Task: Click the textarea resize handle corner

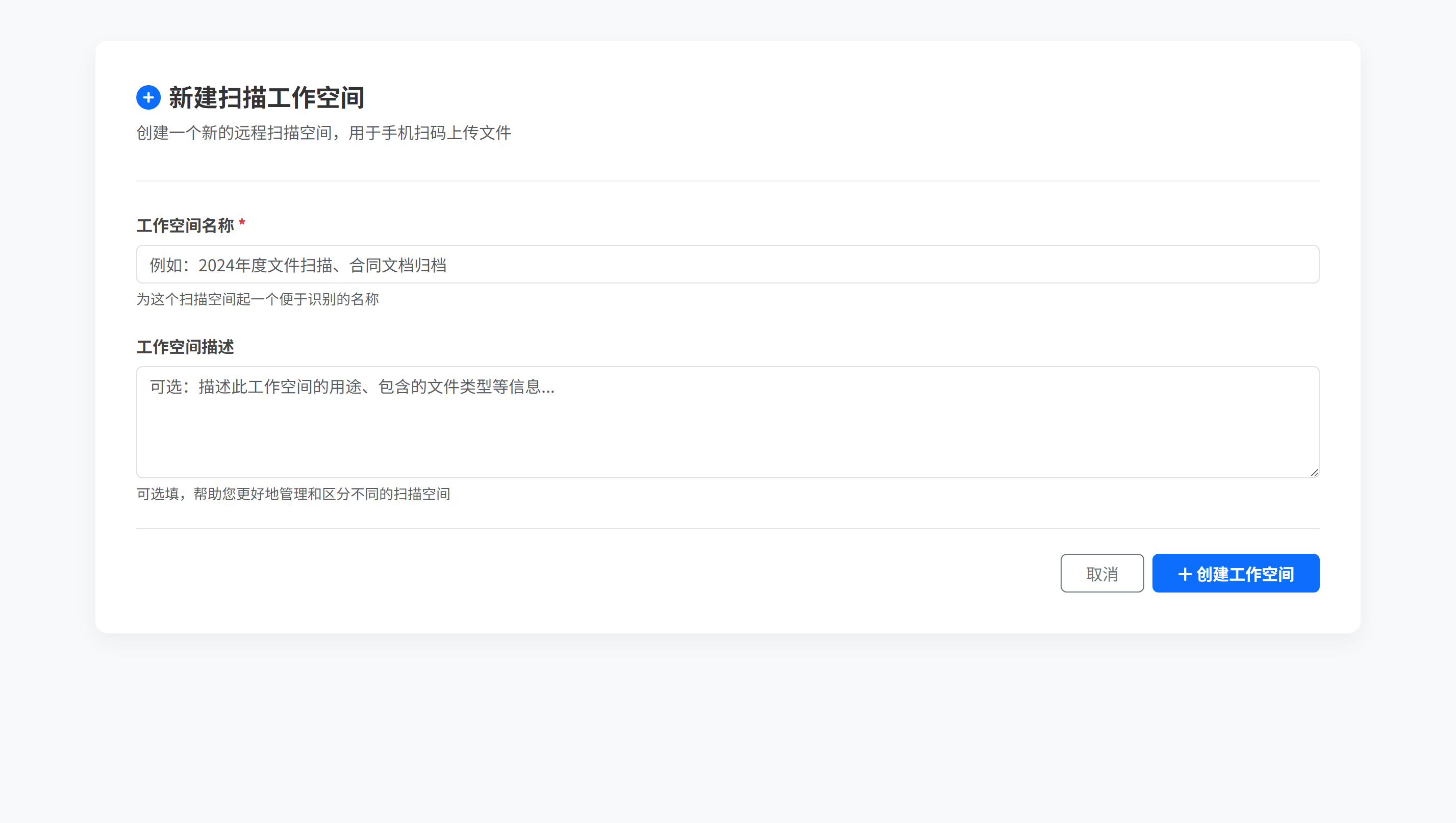Action: click(1314, 473)
